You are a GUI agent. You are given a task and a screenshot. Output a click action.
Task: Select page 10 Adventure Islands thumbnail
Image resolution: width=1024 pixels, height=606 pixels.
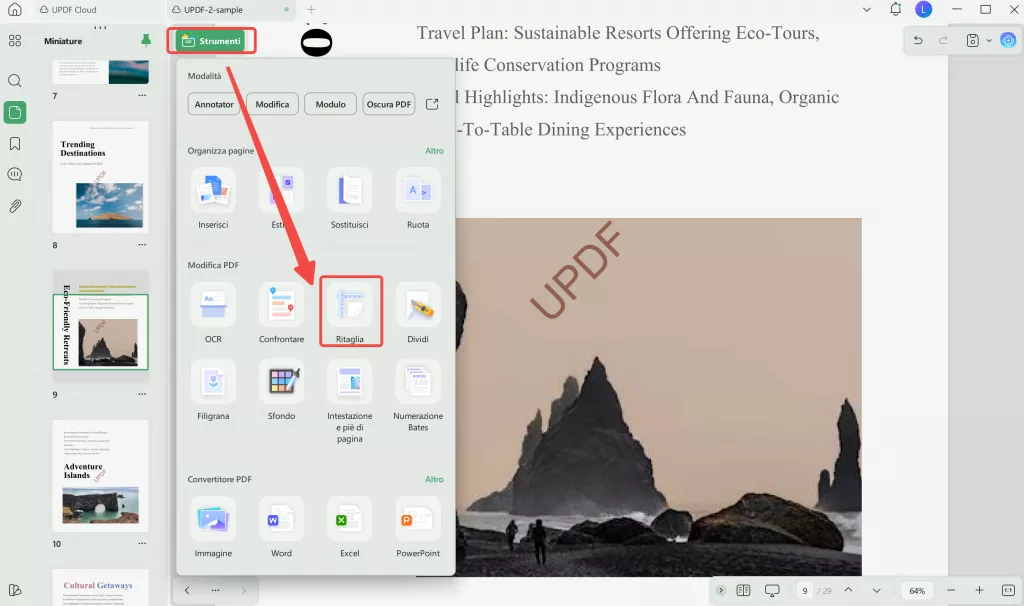click(x=101, y=476)
